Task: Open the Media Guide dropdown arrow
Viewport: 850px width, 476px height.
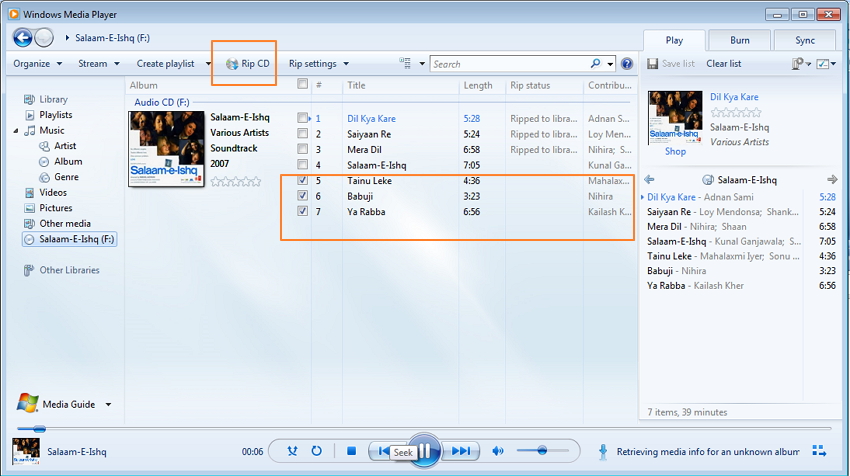Action: click(x=108, y=405)
